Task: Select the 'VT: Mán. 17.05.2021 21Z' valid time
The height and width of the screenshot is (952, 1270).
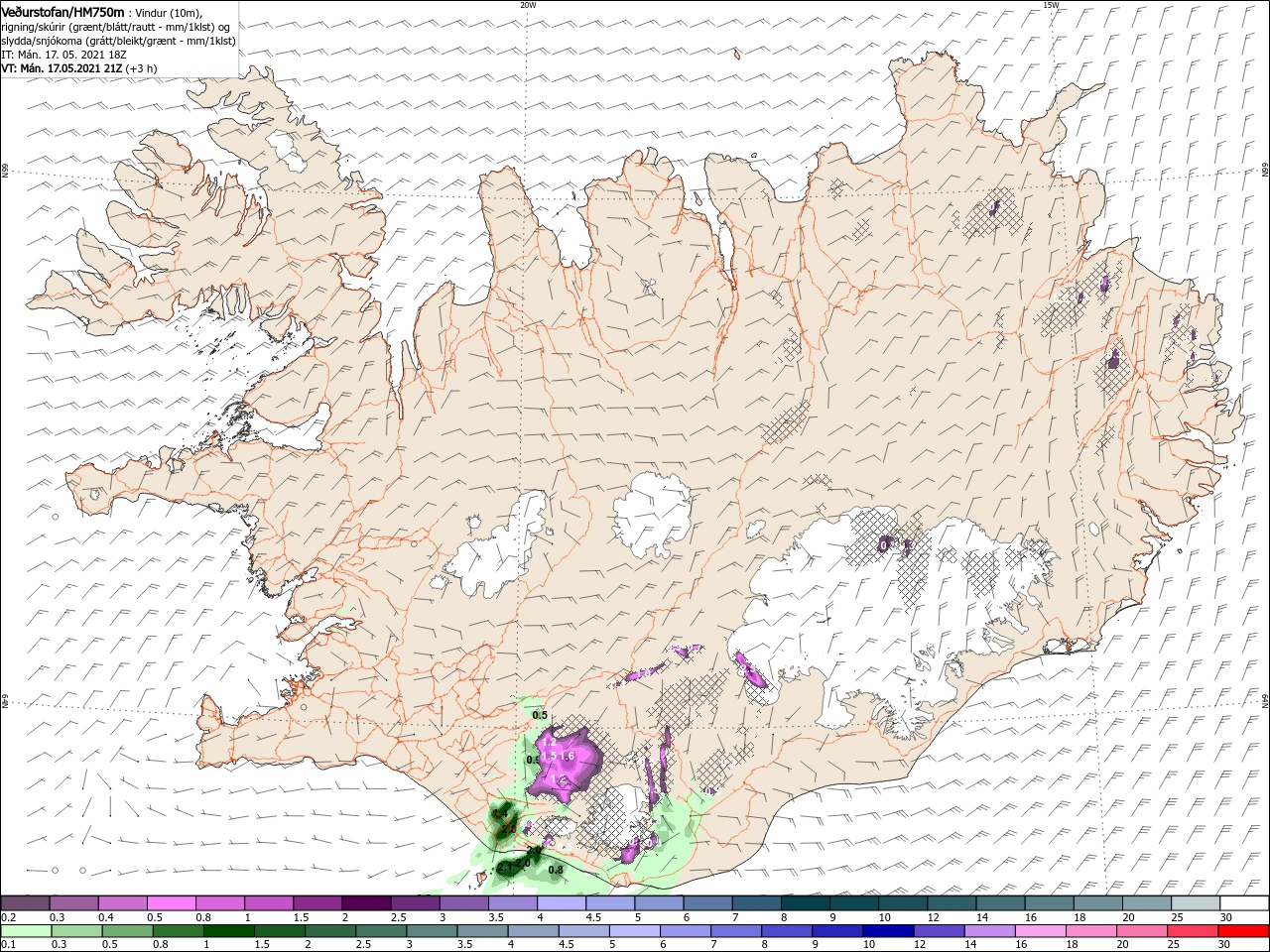Action: 61,68
